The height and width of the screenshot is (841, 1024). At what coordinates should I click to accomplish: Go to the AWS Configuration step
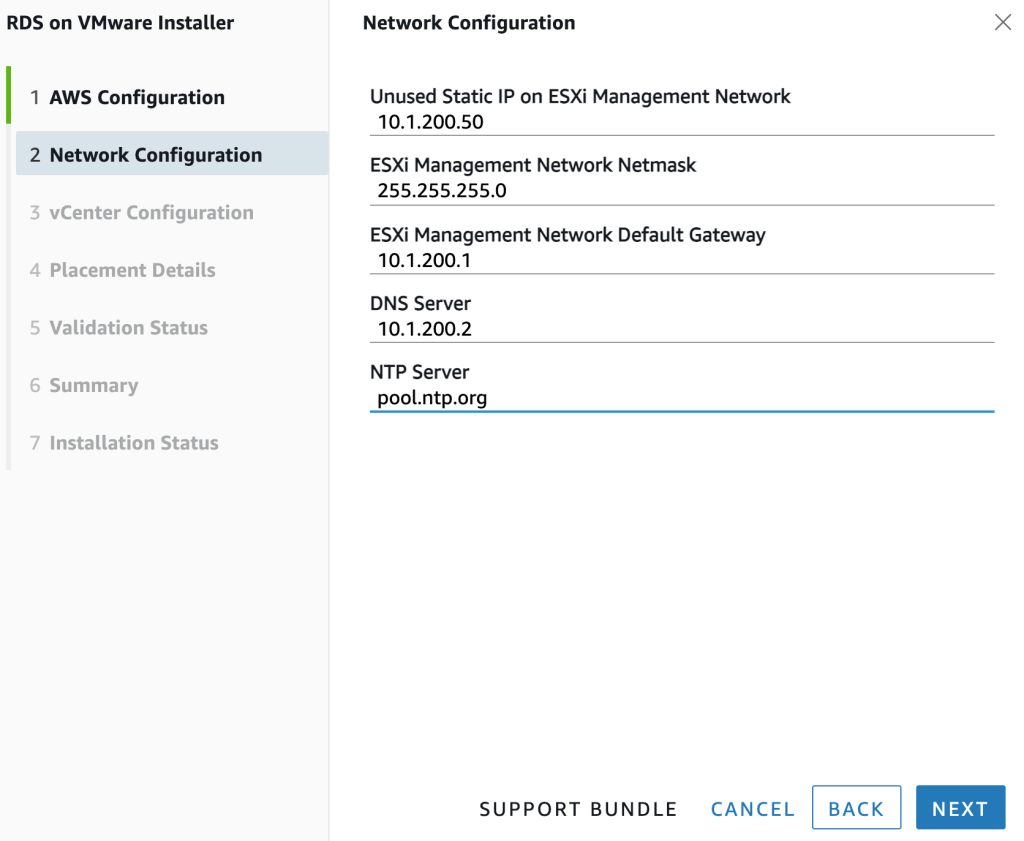136,97
